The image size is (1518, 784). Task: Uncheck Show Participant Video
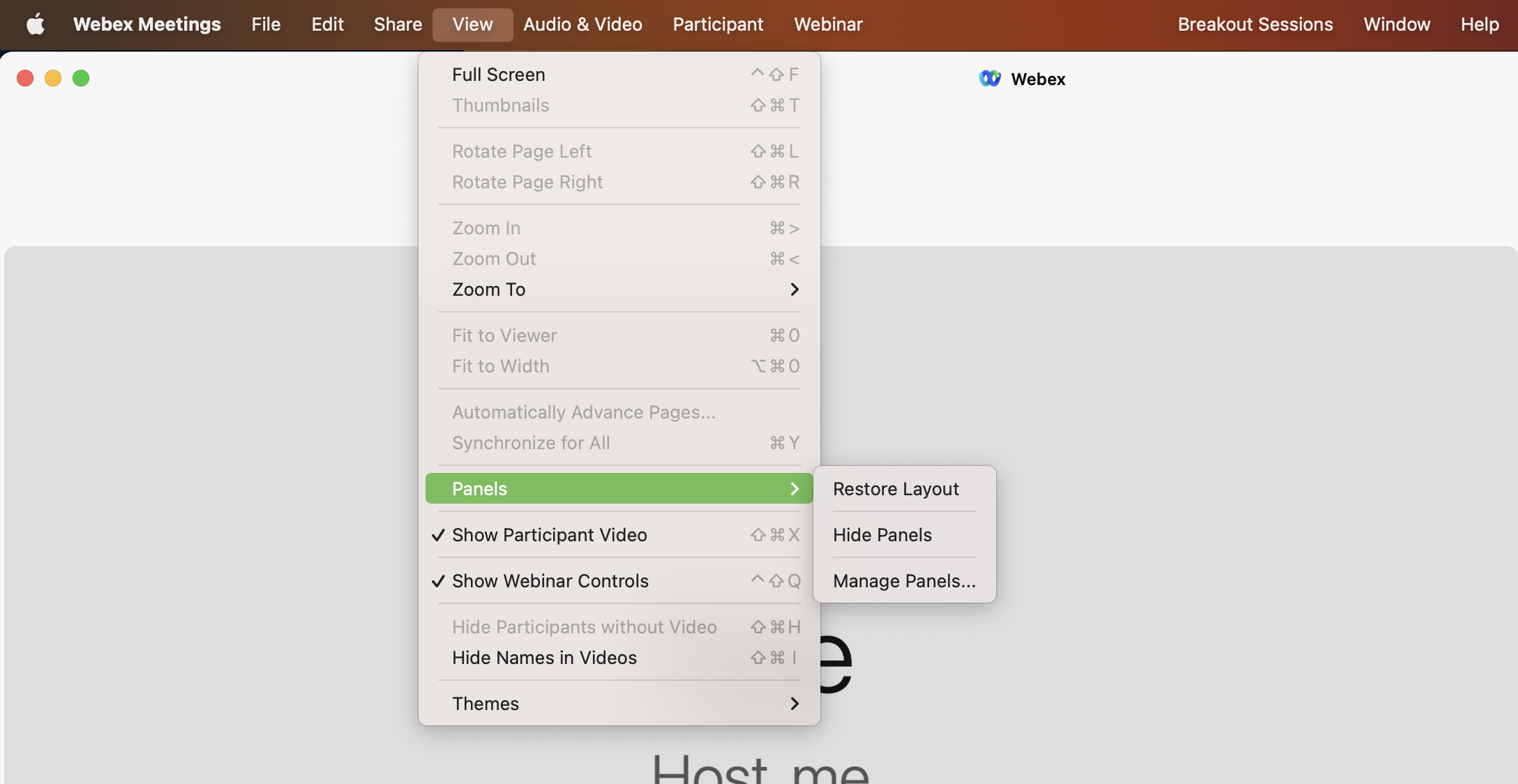point(549,535)
